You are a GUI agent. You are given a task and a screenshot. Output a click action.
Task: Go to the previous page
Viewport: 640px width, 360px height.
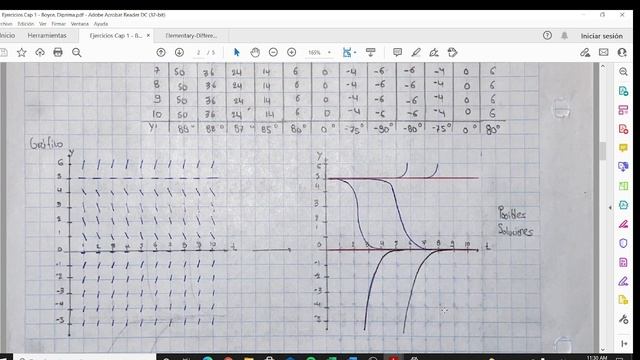(x=161, y=52)
